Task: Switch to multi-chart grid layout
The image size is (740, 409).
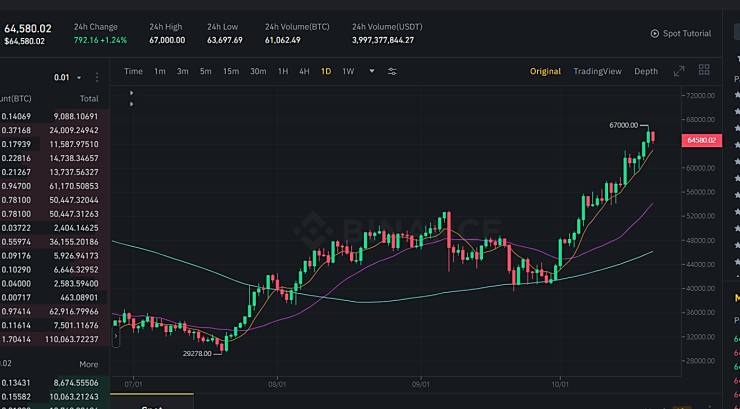Action: click(704, 70)
